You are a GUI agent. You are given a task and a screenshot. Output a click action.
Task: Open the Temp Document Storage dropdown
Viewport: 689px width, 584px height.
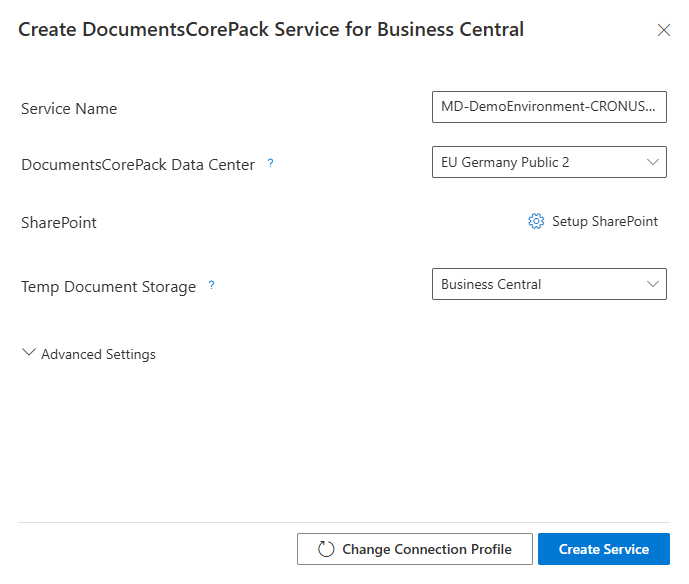[549, 284]
